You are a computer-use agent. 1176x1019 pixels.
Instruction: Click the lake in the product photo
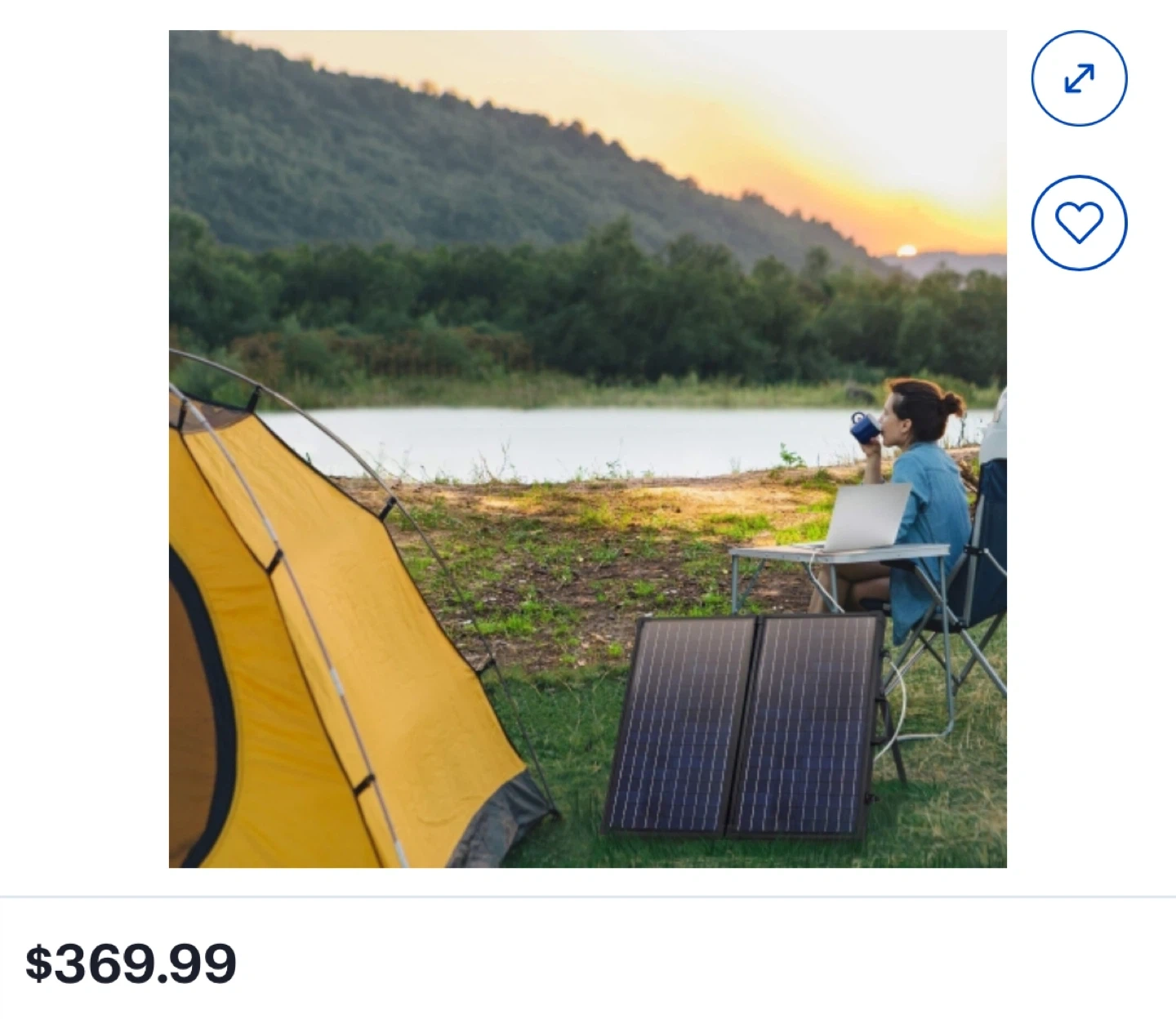point(555,441)
